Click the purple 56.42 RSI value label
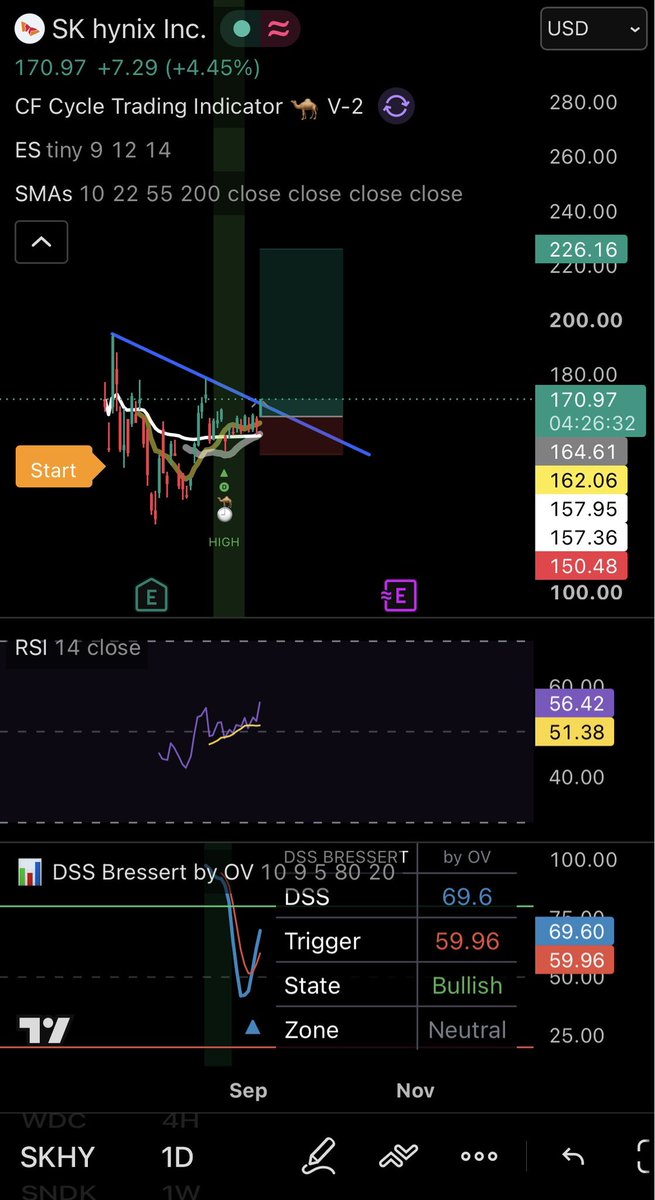This screenshot has width=655, height=1200. pyautogui.click(x=575, y=703)
